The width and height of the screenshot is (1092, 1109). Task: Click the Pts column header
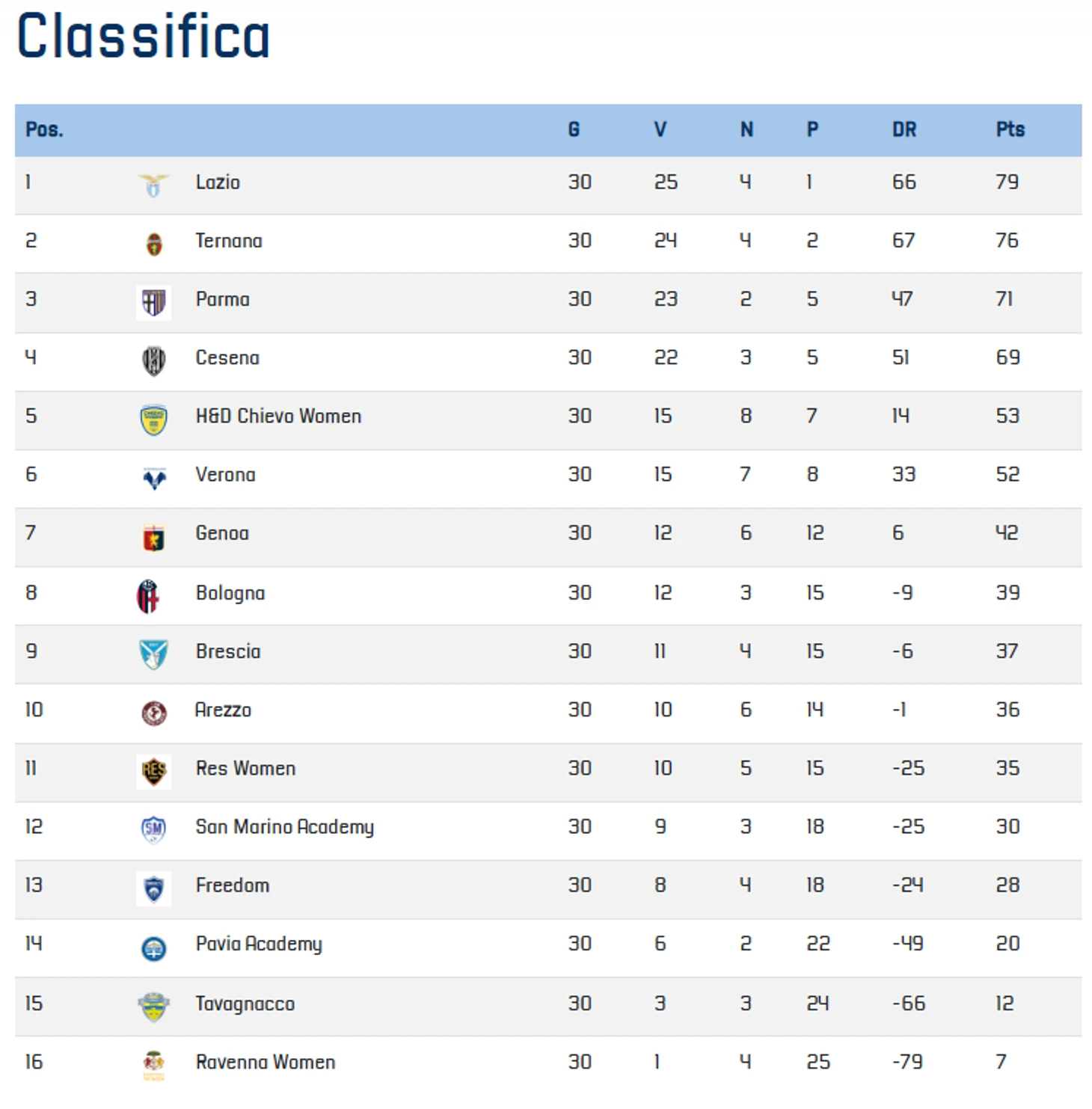pos(1010,129)
